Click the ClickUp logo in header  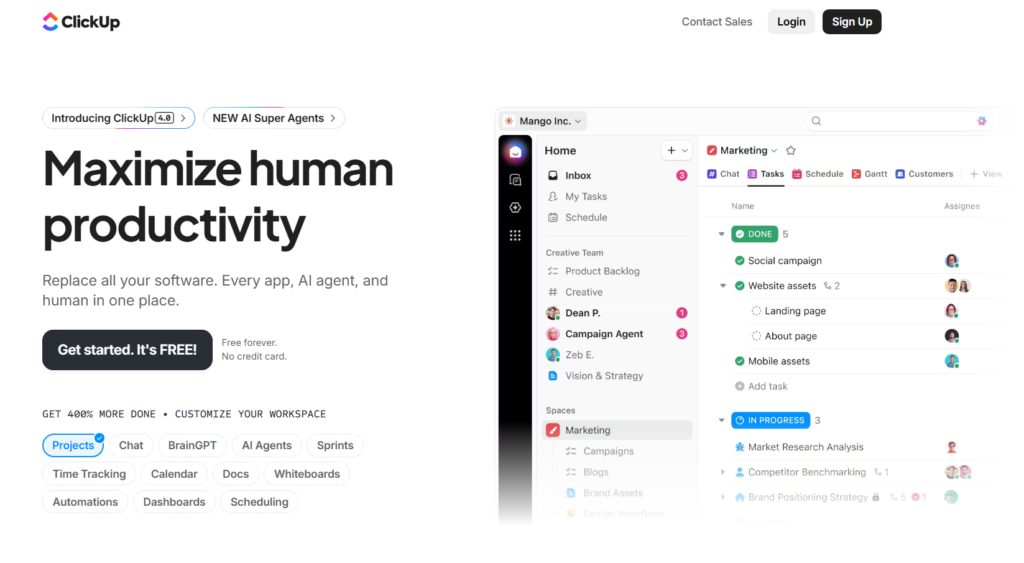point(81,22)
